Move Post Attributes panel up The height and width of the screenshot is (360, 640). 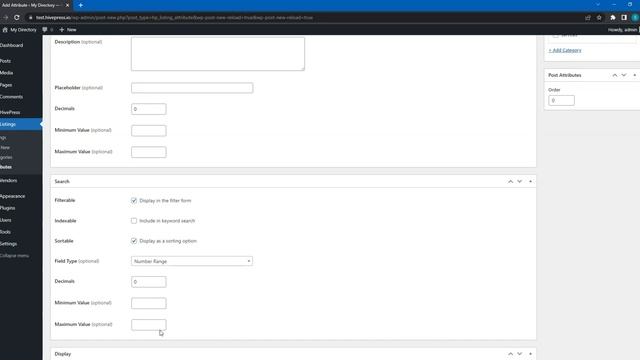click(615, 75)
